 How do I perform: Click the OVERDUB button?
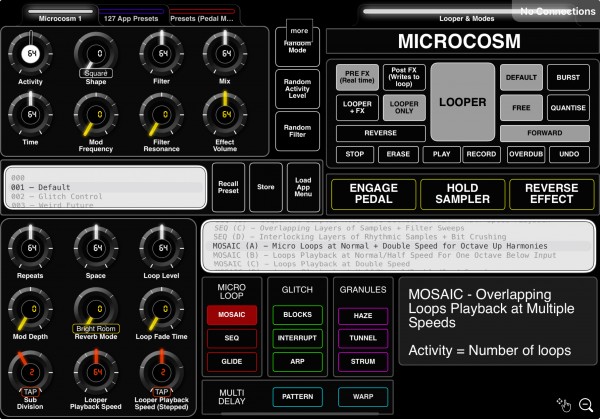coord(526,154)
